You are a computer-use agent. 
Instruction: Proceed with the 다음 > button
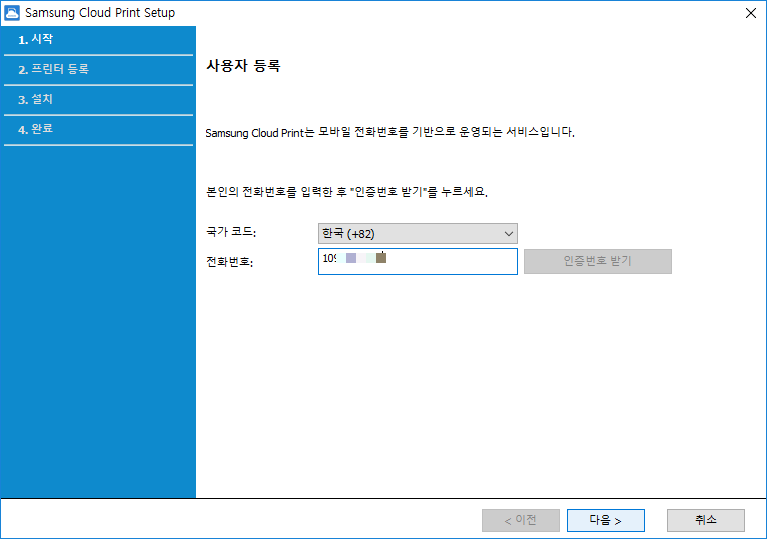pyautogui.click(x=606, y=520)
